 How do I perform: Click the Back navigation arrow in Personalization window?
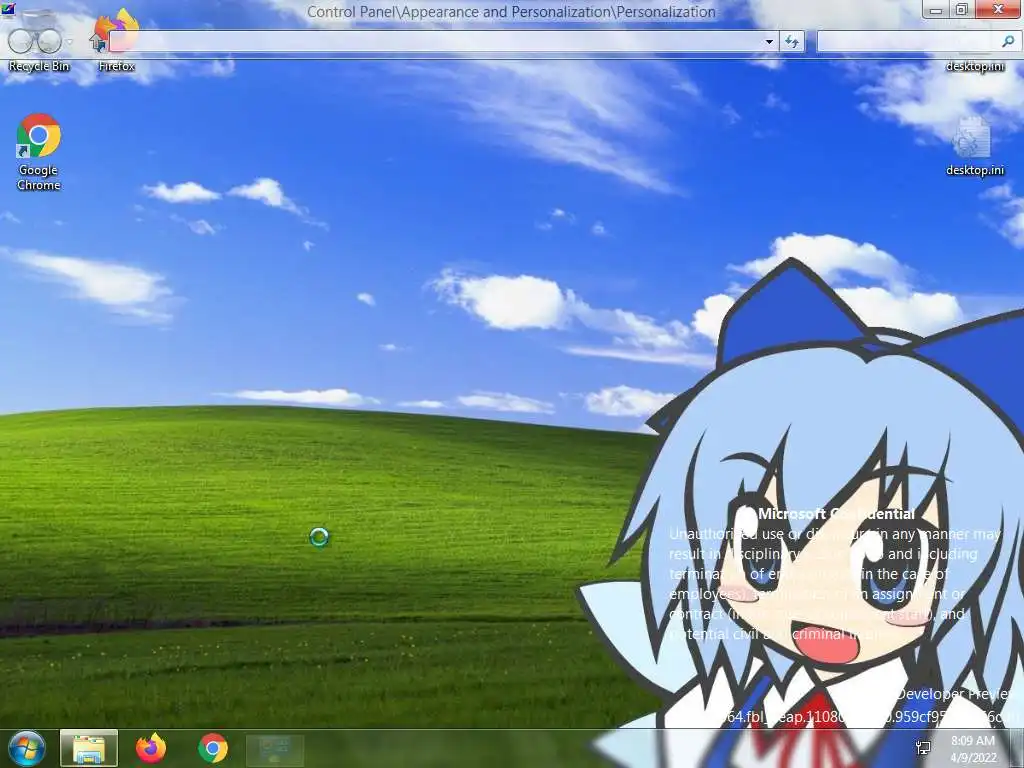click(x=20, y=42)
